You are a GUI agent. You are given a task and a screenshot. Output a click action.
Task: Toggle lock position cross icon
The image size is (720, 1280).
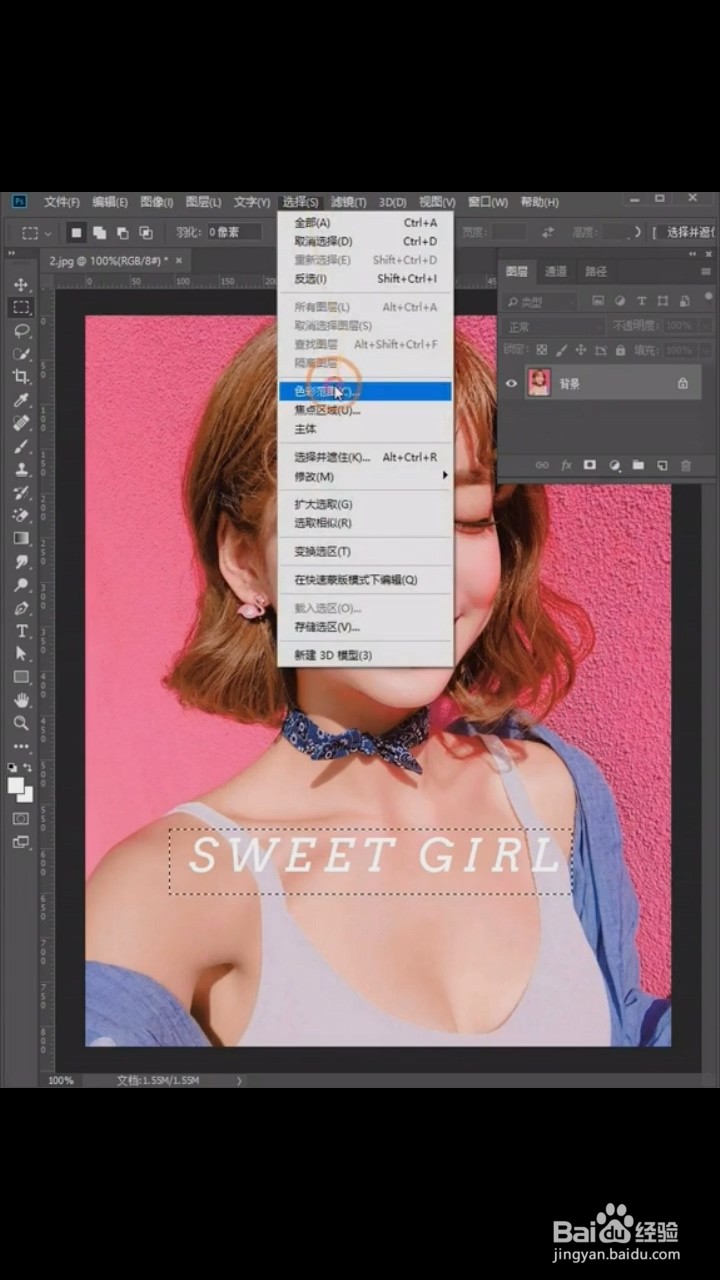[581, 351]
